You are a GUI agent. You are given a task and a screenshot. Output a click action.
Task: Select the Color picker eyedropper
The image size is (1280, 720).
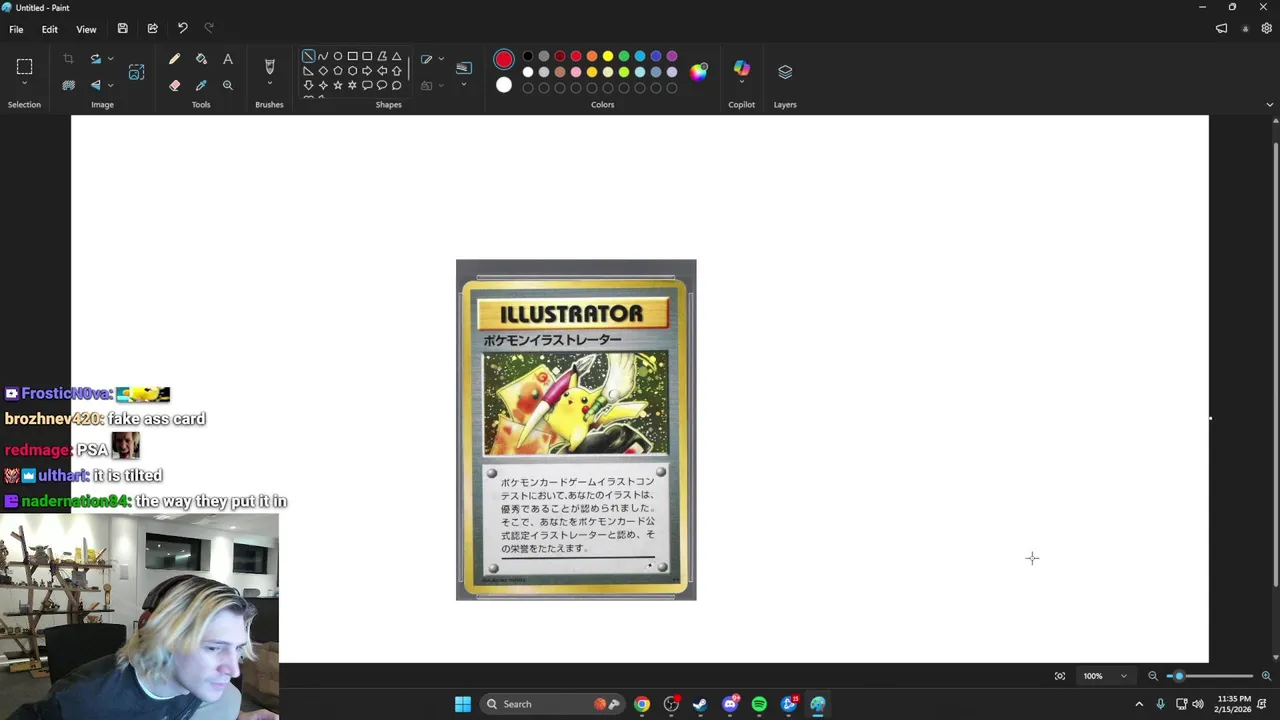point(201,85)
